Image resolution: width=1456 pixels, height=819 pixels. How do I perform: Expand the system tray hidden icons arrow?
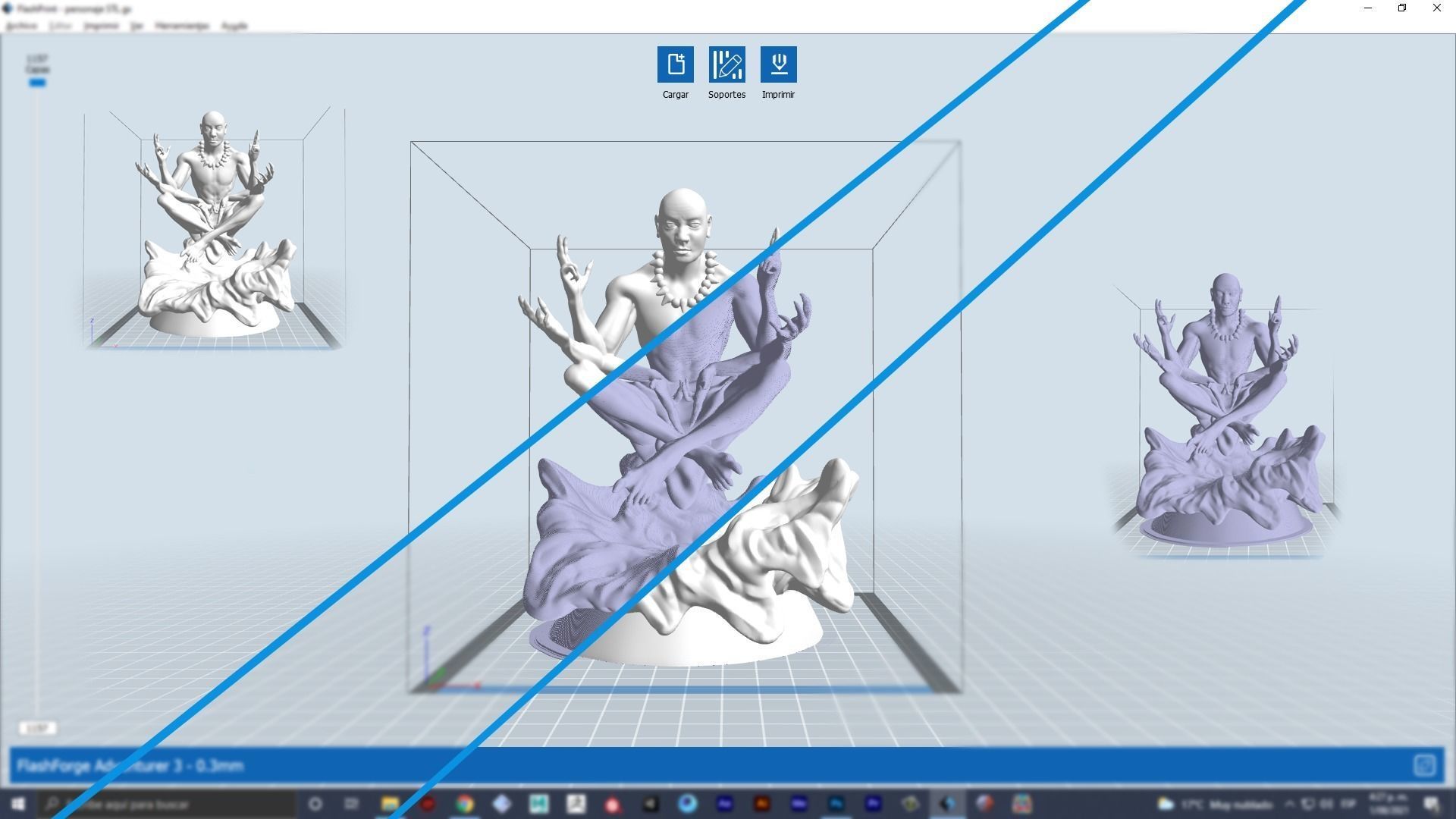[1289, 804]
